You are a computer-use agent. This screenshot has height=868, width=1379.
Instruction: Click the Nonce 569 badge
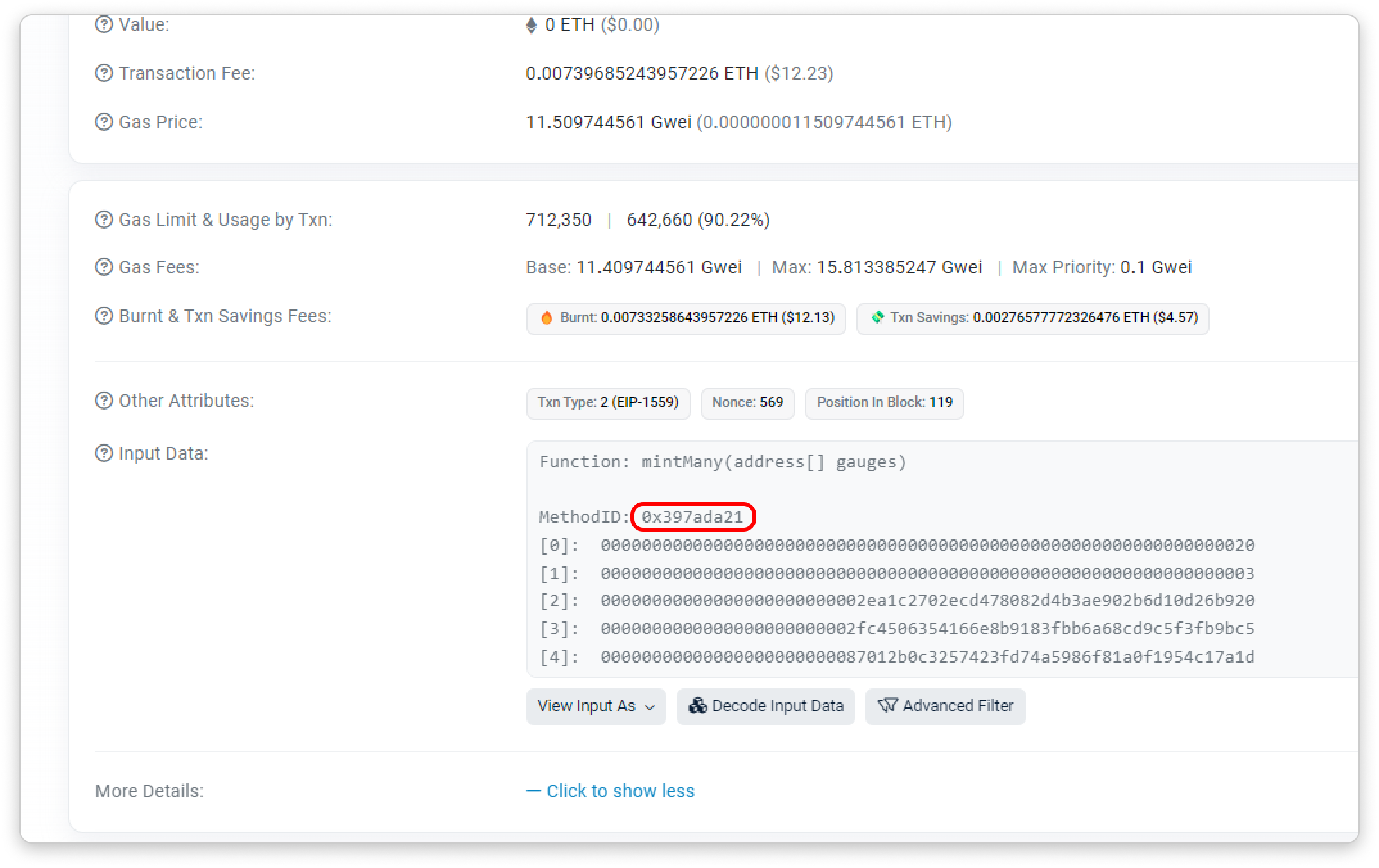(747, 403)
